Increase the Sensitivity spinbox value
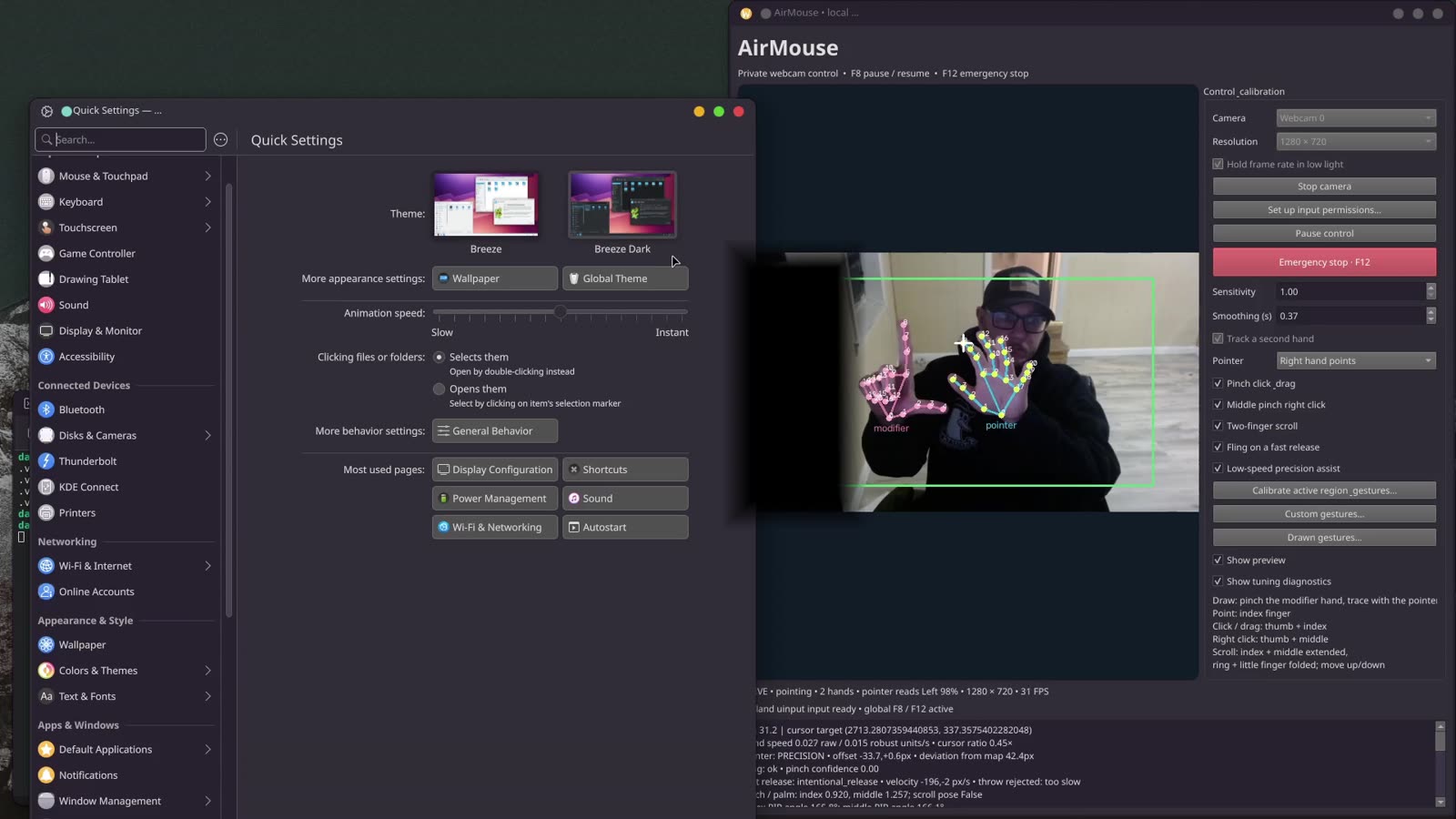Image resolution: width=1456 pixels, height=819 pixels. (1431, 288)
